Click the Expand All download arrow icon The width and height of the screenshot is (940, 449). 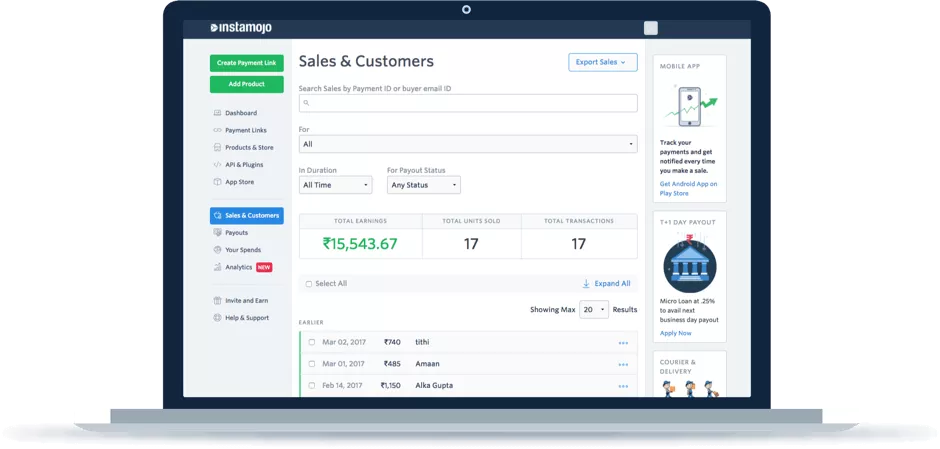click(586, 284)
